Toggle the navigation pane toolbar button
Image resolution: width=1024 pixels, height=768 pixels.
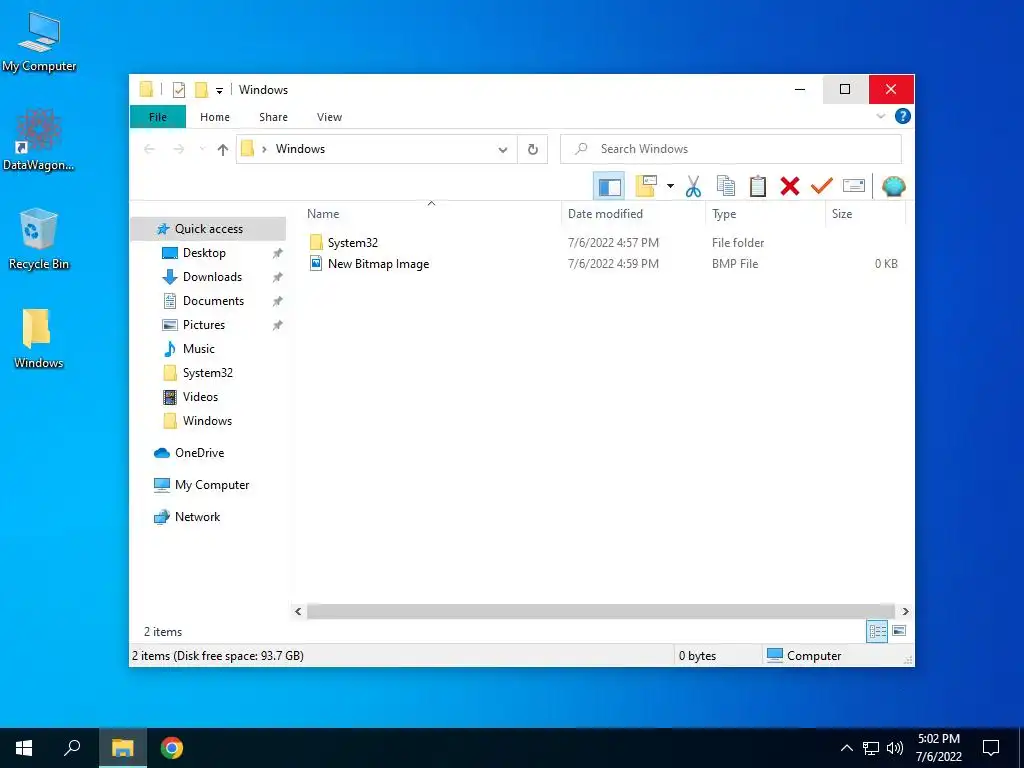[609, 187]
